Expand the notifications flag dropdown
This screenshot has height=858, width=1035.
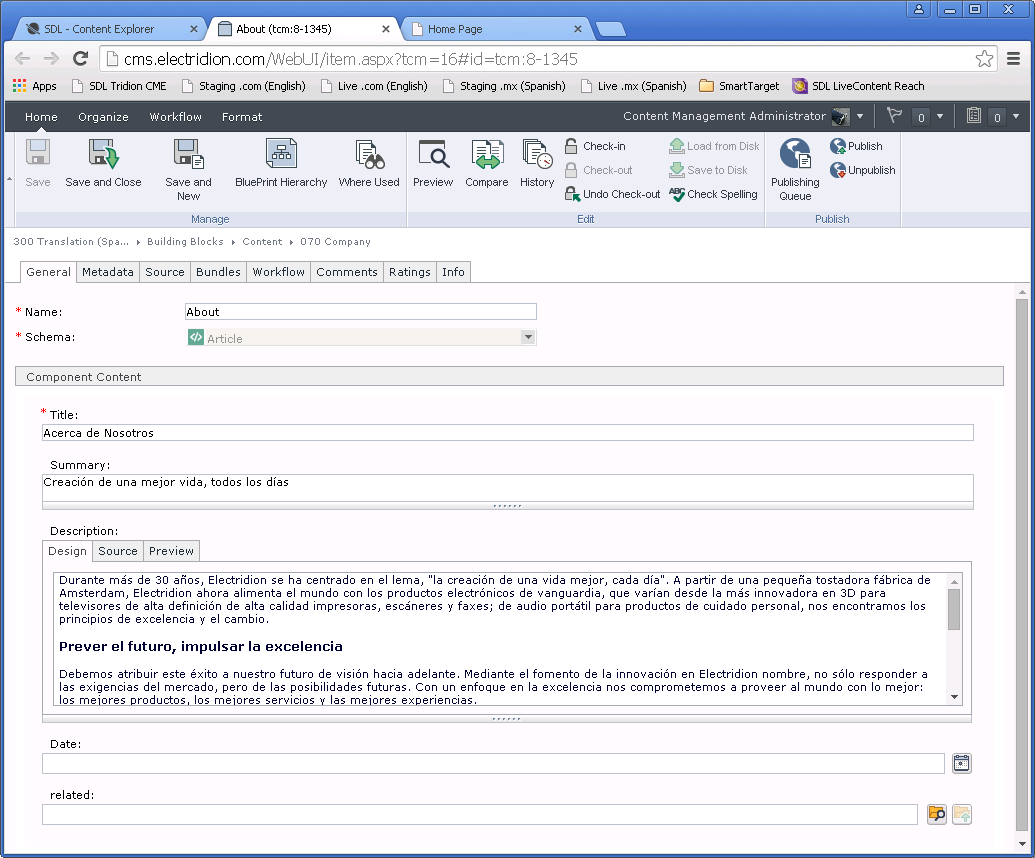[x=939, y=117]
